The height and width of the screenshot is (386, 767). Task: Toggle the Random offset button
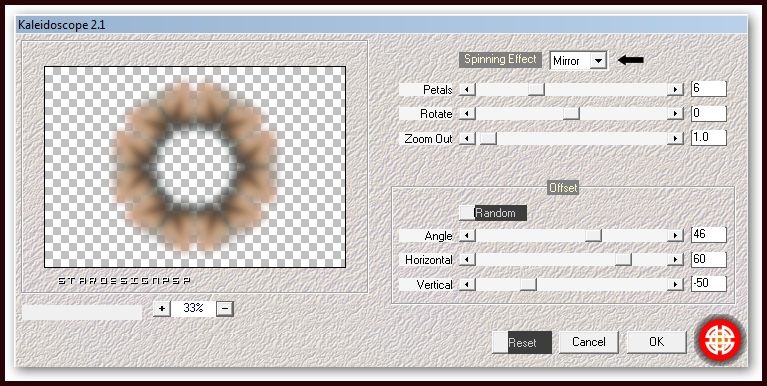click(493, 213)
